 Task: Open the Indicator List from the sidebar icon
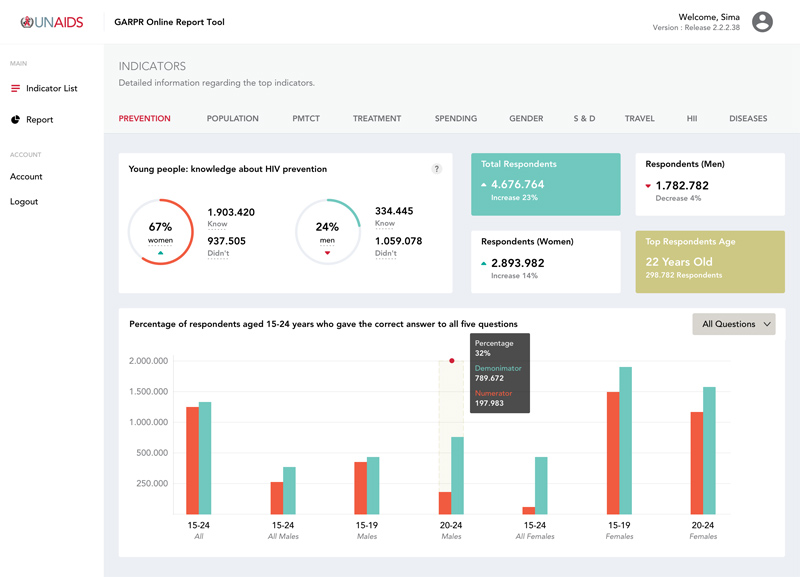coord(16,88)
